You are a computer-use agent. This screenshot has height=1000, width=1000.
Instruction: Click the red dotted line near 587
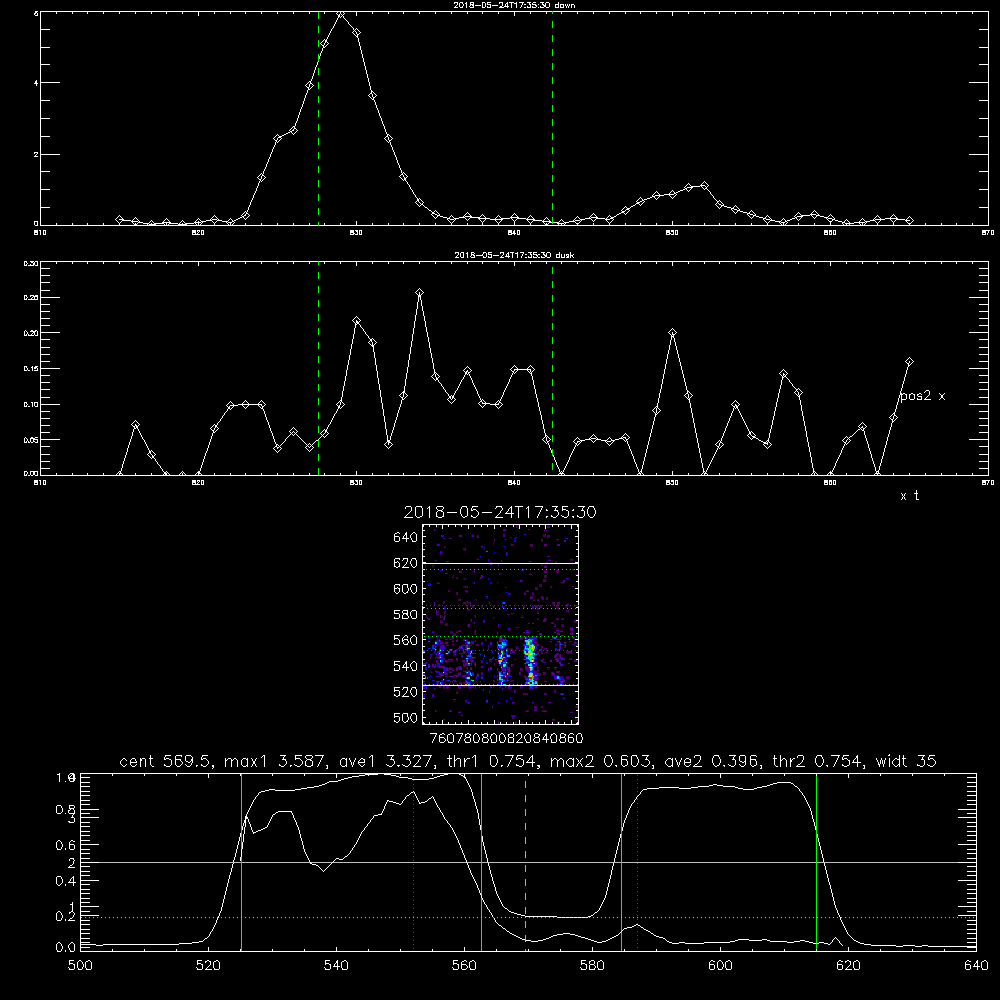pyautogui.click(x=637, y=861)
